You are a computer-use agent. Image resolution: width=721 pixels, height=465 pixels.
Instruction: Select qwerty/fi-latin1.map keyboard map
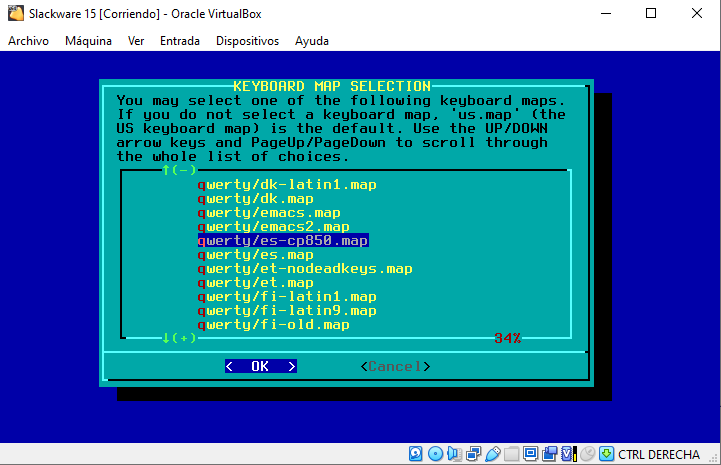click(287, 297)
